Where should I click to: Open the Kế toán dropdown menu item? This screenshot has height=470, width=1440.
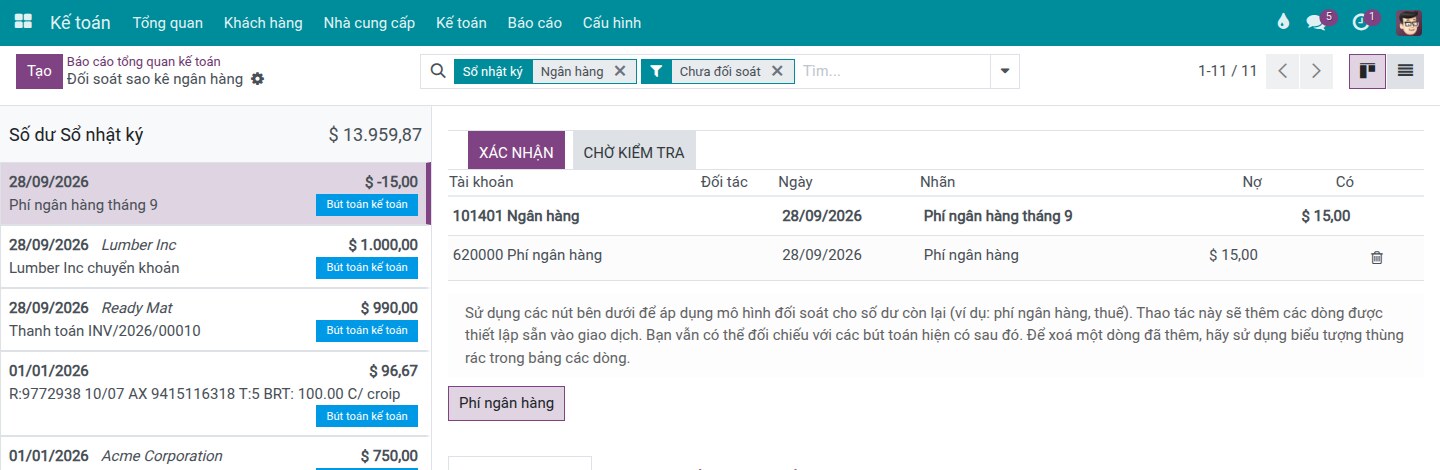461,22
